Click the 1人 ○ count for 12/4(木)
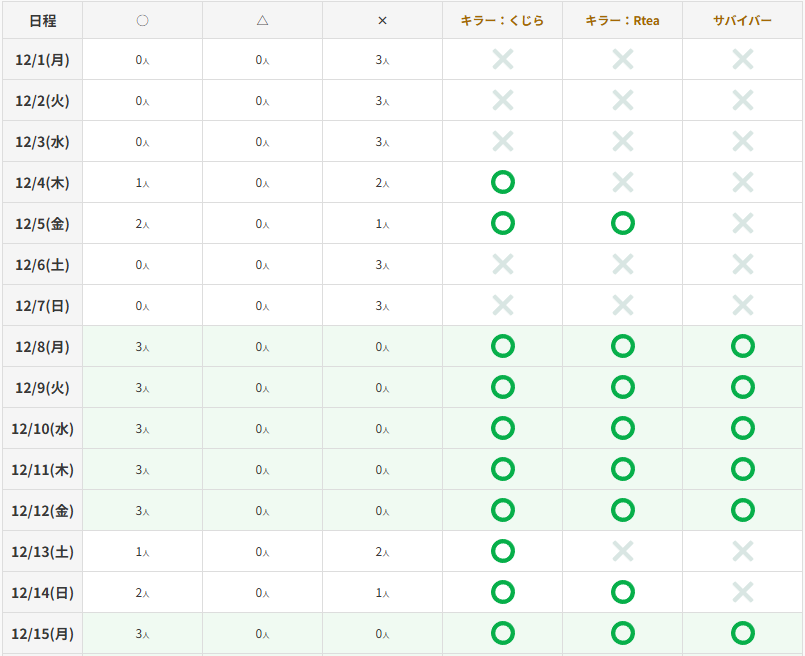The width and height of the screenshot is (805, 656). [142, 183]
